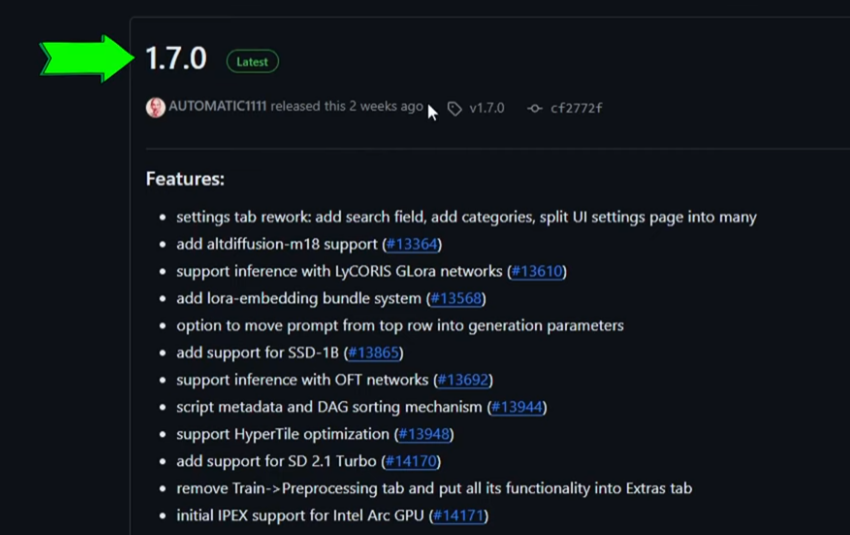Image resolution: width=850 pixels, height=535 pixels.
Task: Click the commit icon beside cf2772f
Action: (x=535, y=109)
